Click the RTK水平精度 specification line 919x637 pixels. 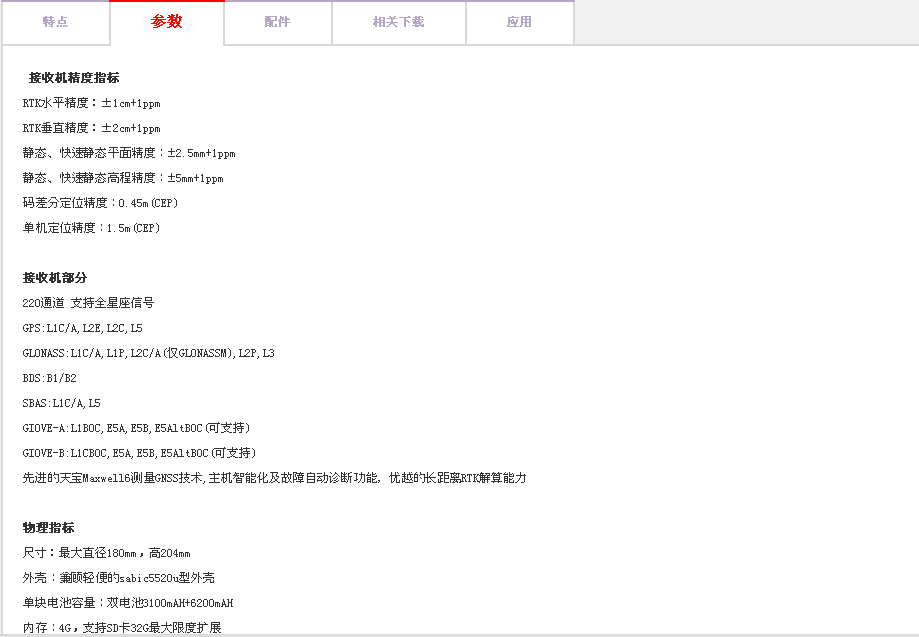(91, 103)
